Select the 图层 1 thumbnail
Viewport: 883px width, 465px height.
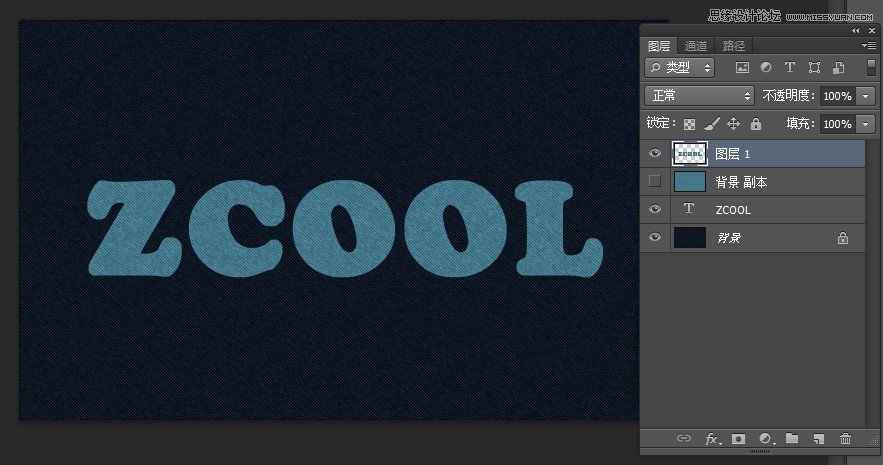coord(689,153)
